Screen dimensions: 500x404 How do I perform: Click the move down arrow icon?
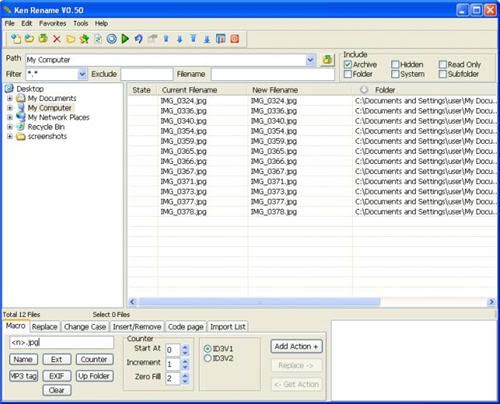click(180, 39)
